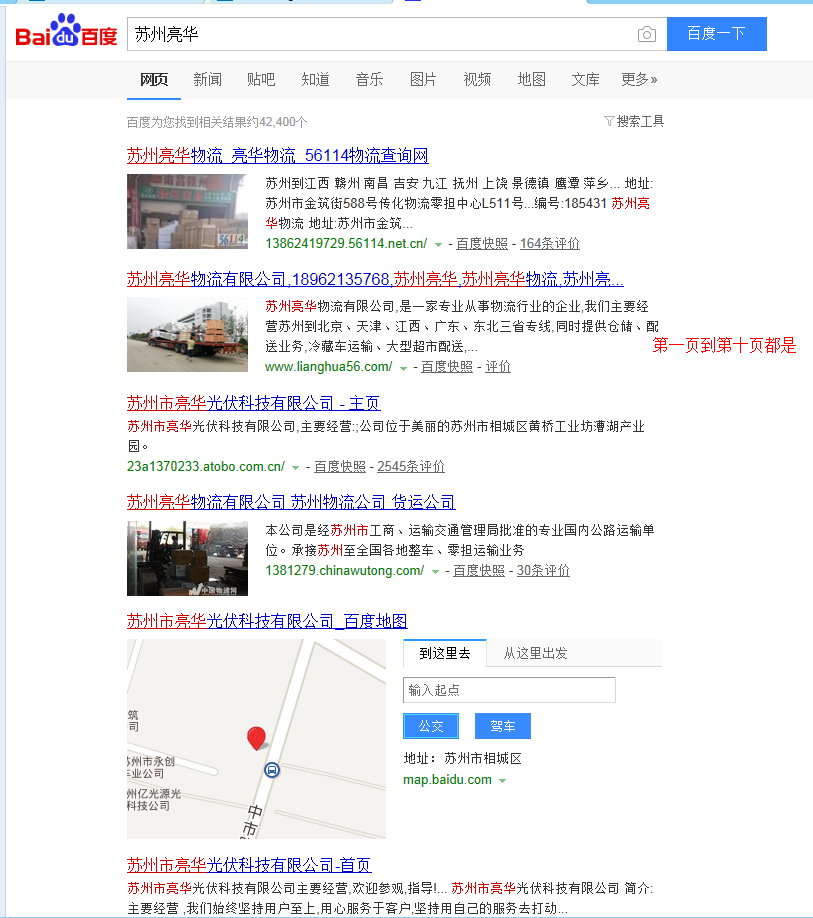This screenshot has width=813, height=918.
Task: Click the bus stop icon on map
Action: [x=272, y=770]
